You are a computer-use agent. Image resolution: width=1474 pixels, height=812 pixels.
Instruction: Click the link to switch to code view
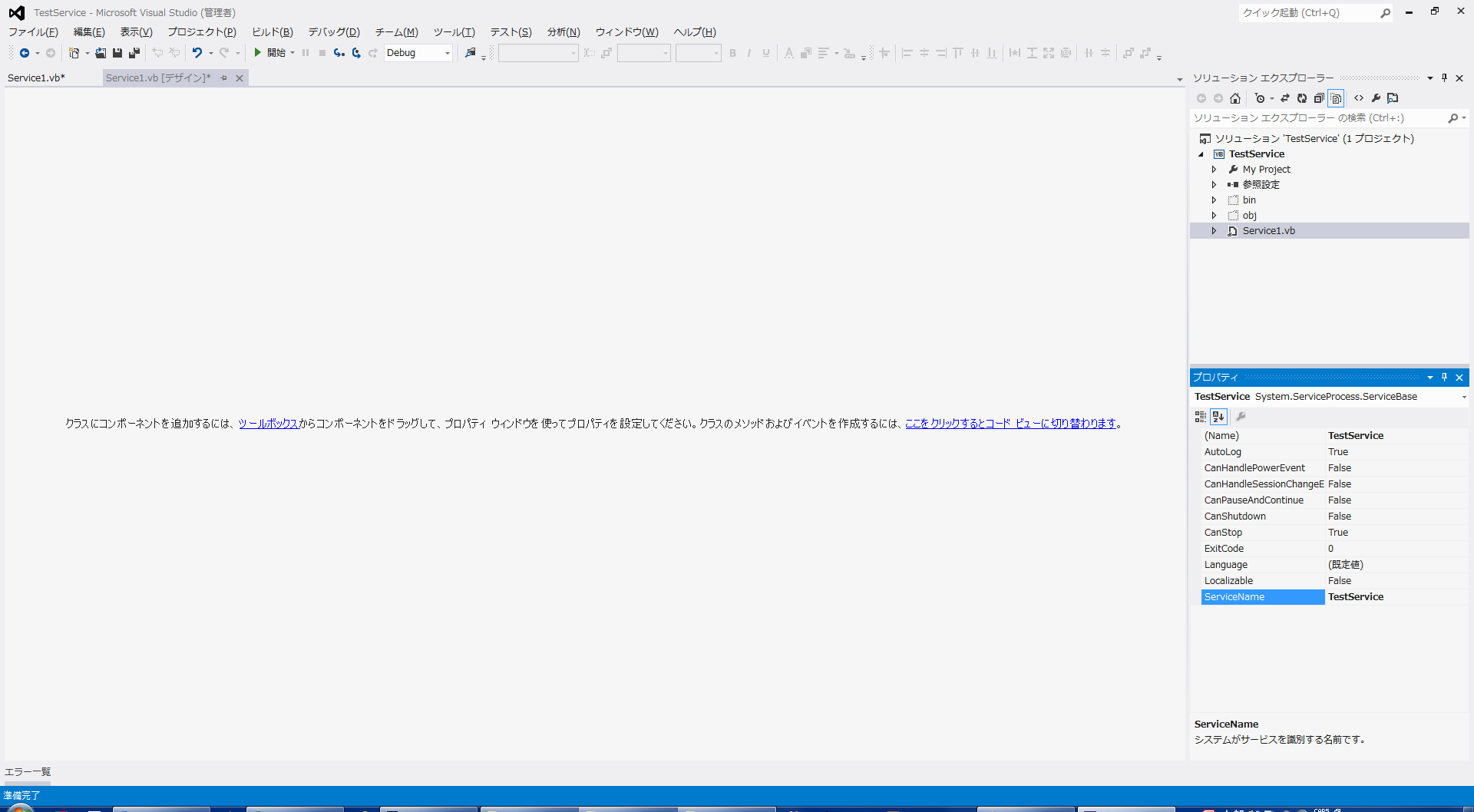pyautogui.click(x=1010, y=424)
